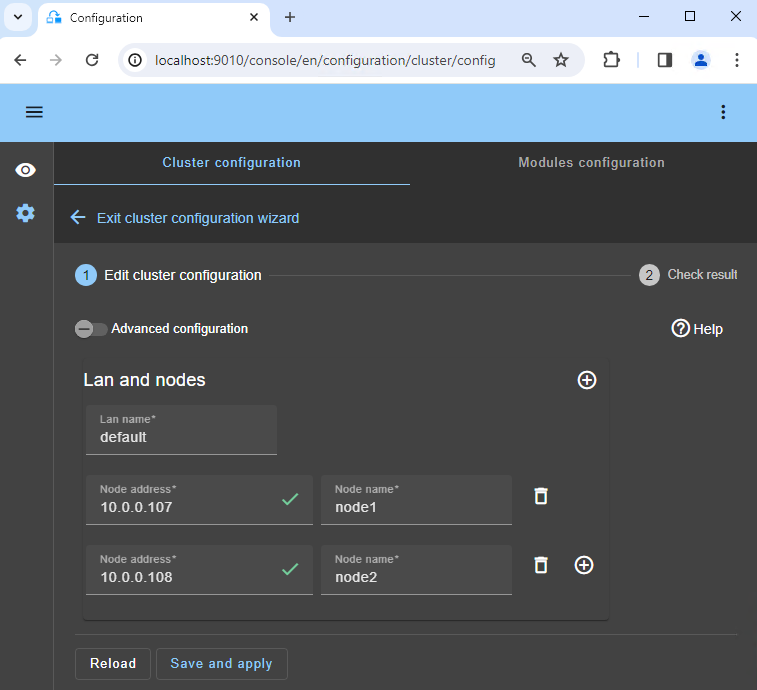Click the Lan name input field
The width and height of the screenshot is (757, 690).
[x=181, y=437]
